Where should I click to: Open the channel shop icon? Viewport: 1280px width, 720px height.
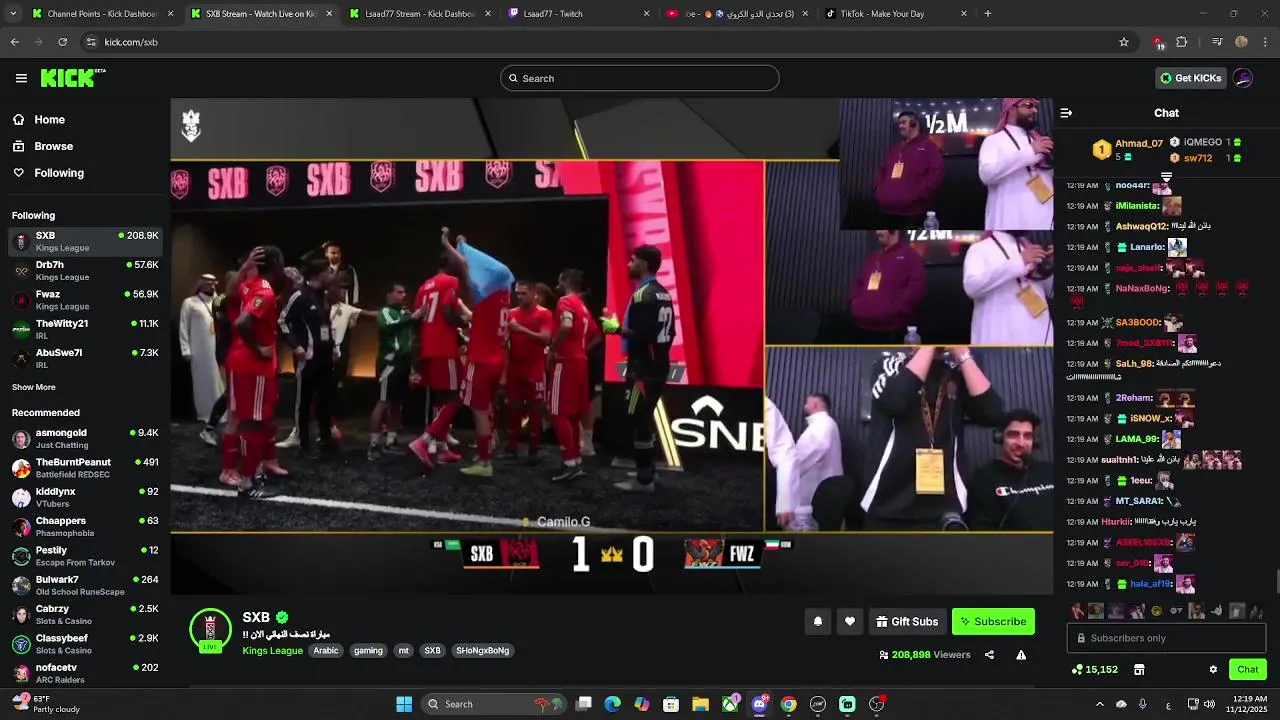click(1138, 669)
